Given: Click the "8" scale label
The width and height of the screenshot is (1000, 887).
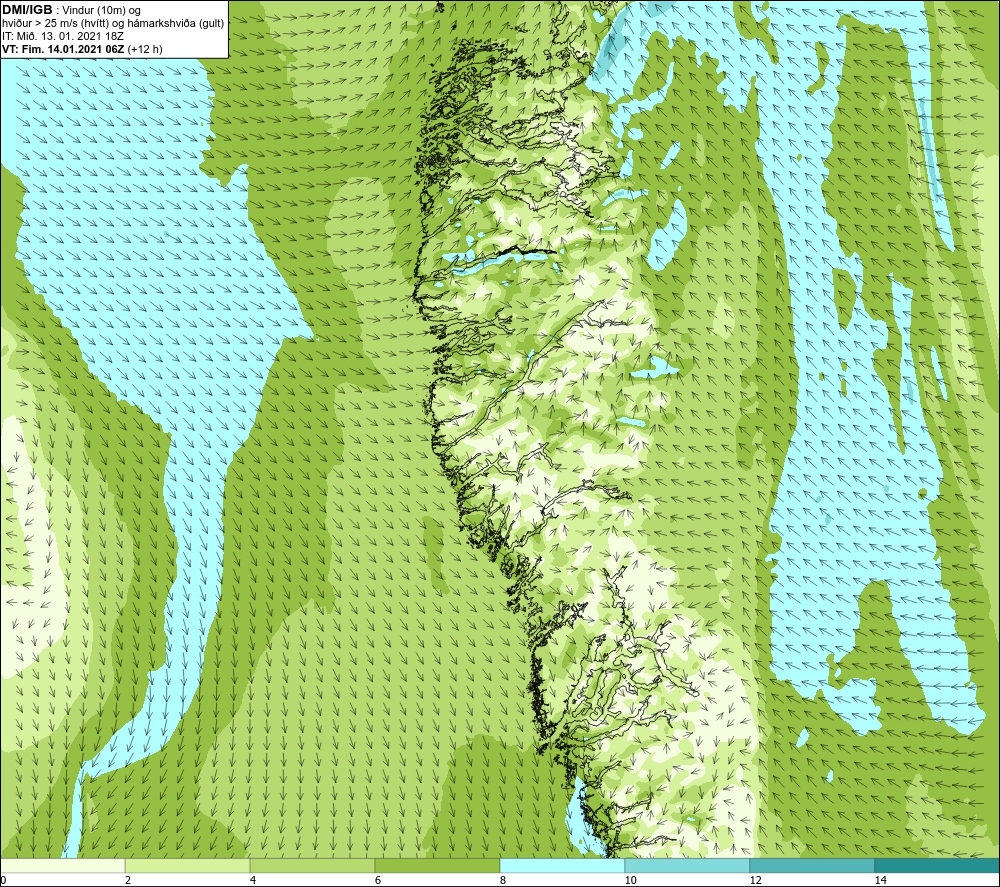Looking at the screenshot, I should (503, 880).
